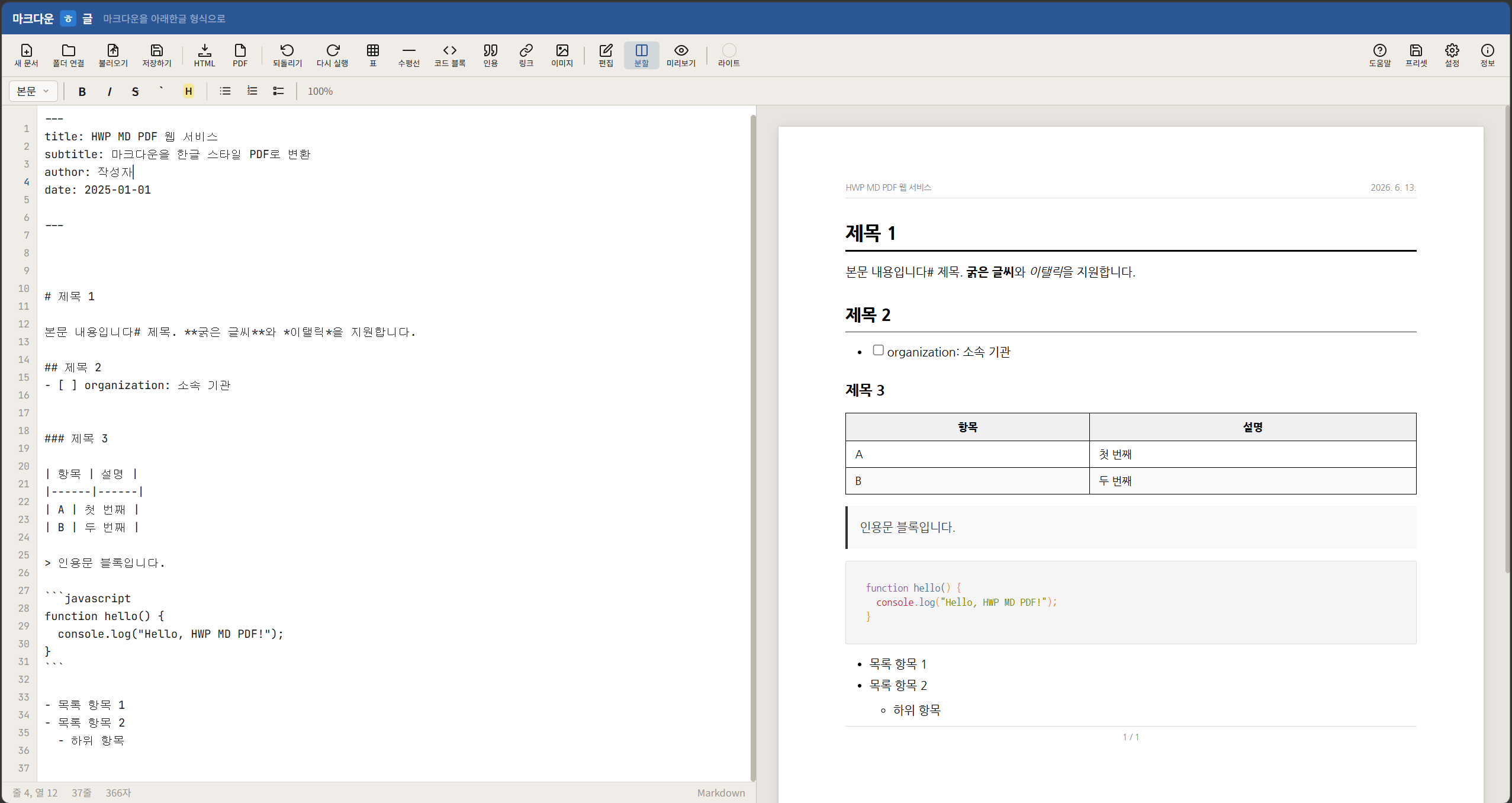The height and width of the screenshot is (803, 1512).
Task: Click the 제목 3 heading in the preview
Action: pos(865,390)
